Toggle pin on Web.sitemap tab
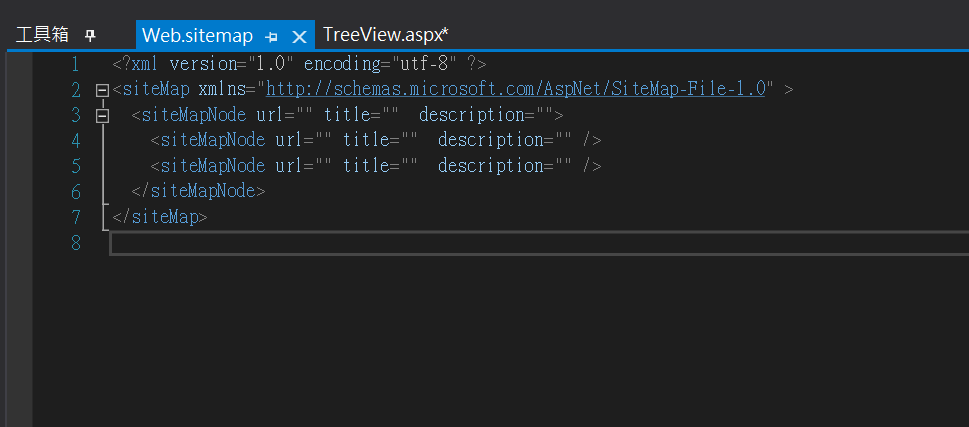Viewport: 969px width, 427px height. pyautogui.click(x=271, y=37)
